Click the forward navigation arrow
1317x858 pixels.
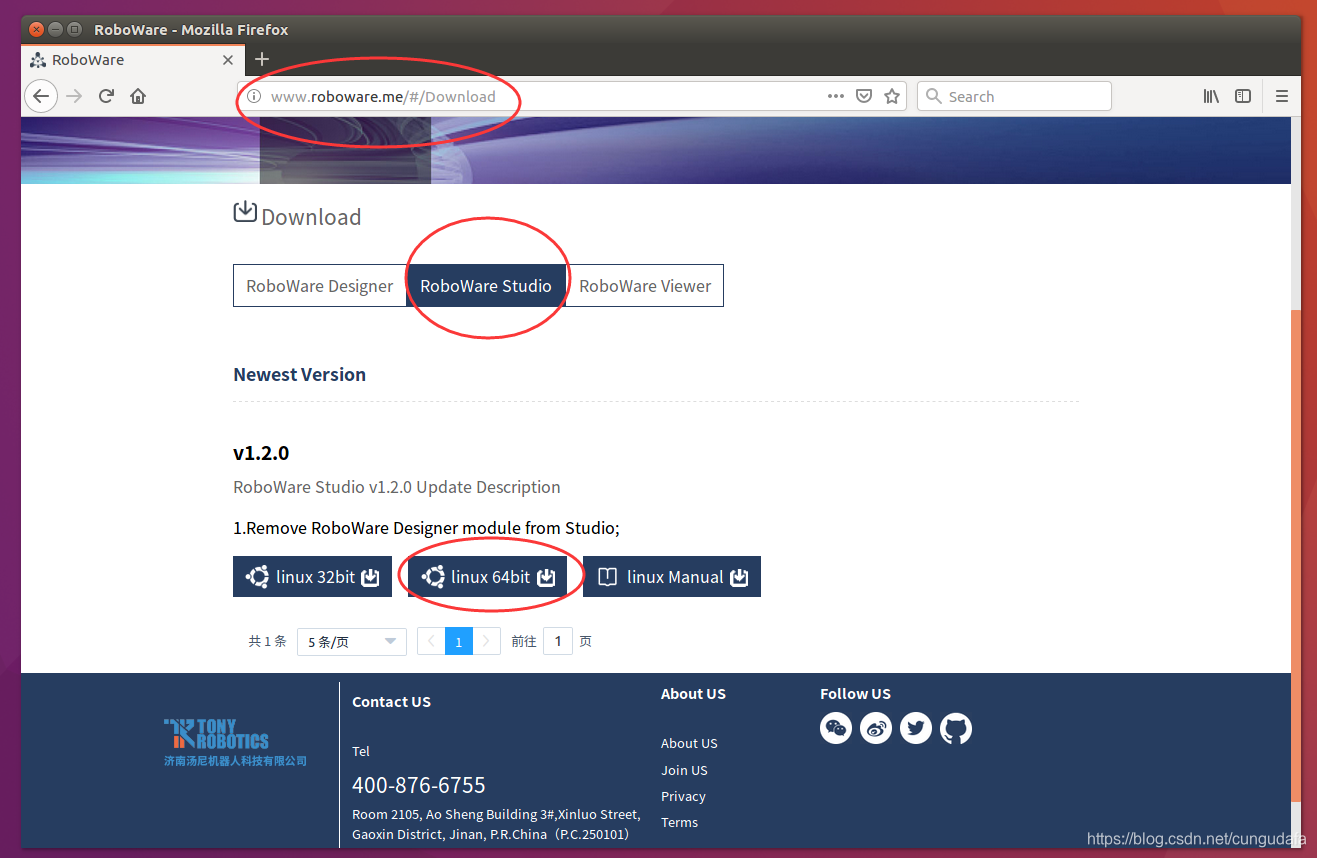pos(74,96)
